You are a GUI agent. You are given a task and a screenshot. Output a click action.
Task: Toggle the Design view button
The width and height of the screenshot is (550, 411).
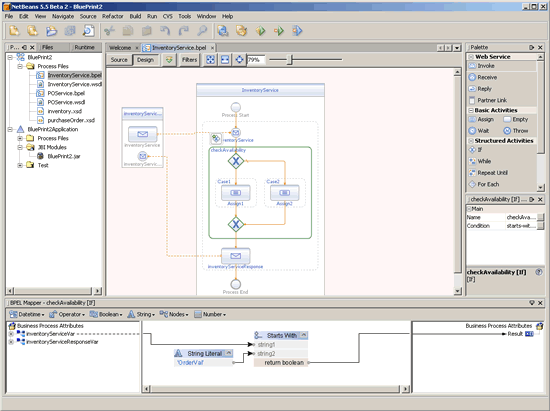pos(145,60)
